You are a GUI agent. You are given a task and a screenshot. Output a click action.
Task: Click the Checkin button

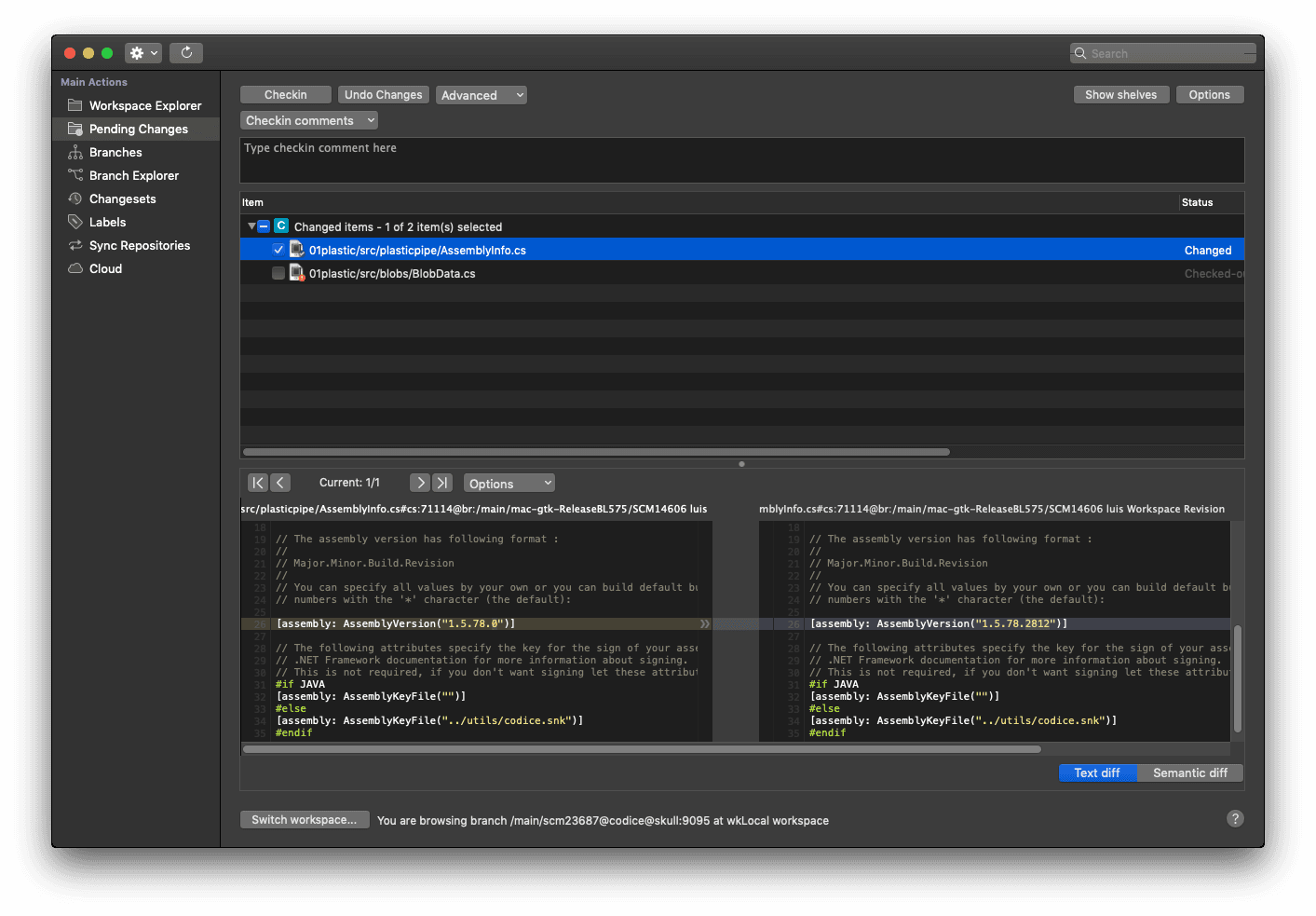tap(285, 94)
